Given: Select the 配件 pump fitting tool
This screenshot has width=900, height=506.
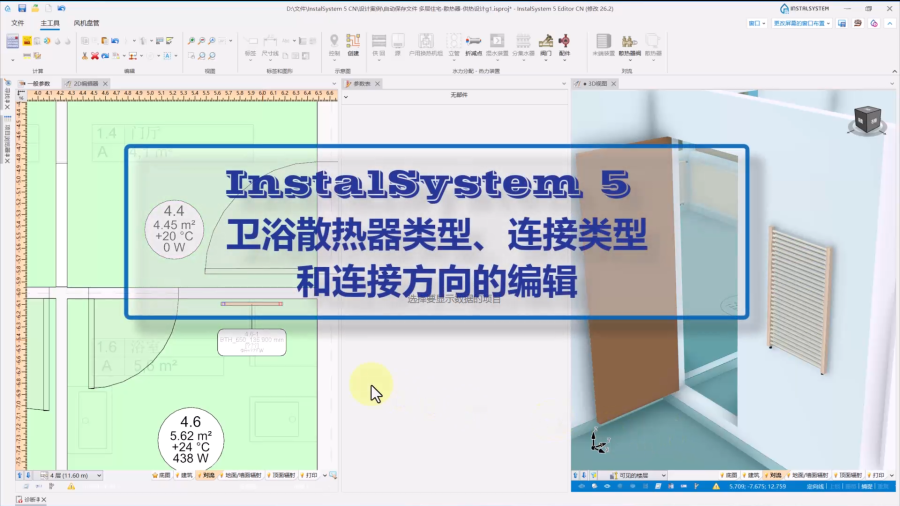Looking at the screenshot, I should pos(564,44).
